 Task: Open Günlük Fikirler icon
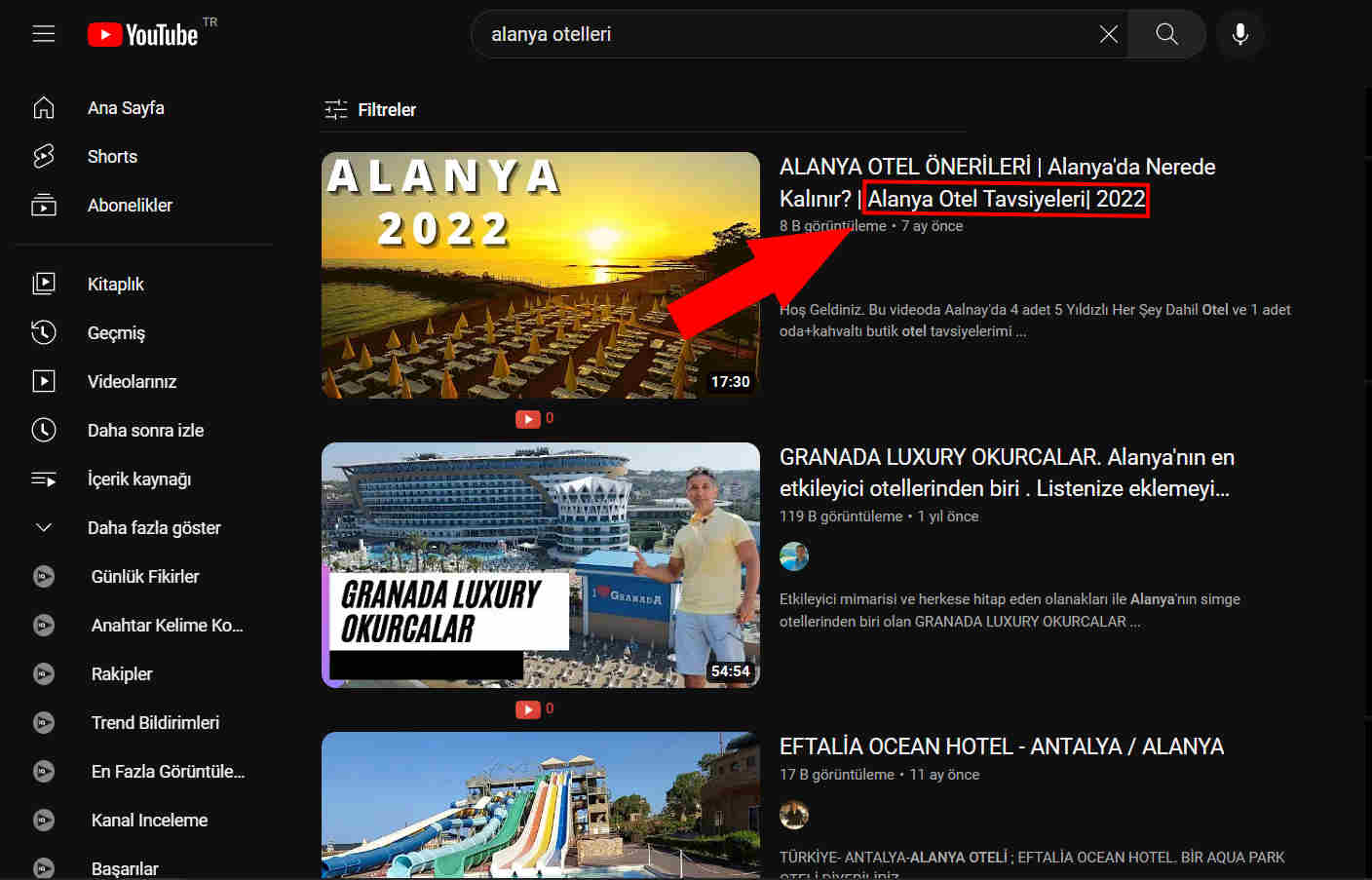pos(44,576)
